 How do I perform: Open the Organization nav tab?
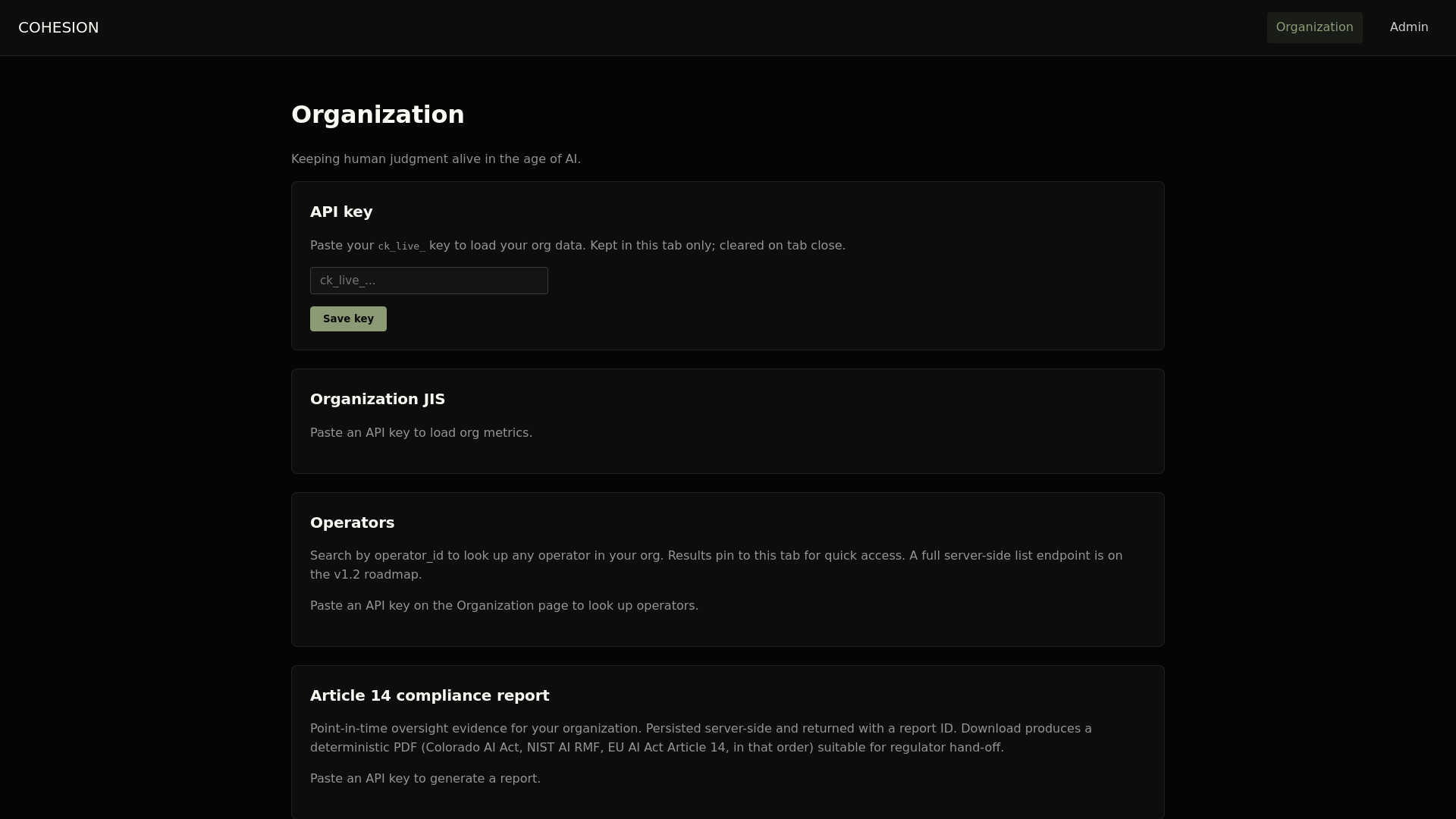(x=1314, y=27)
